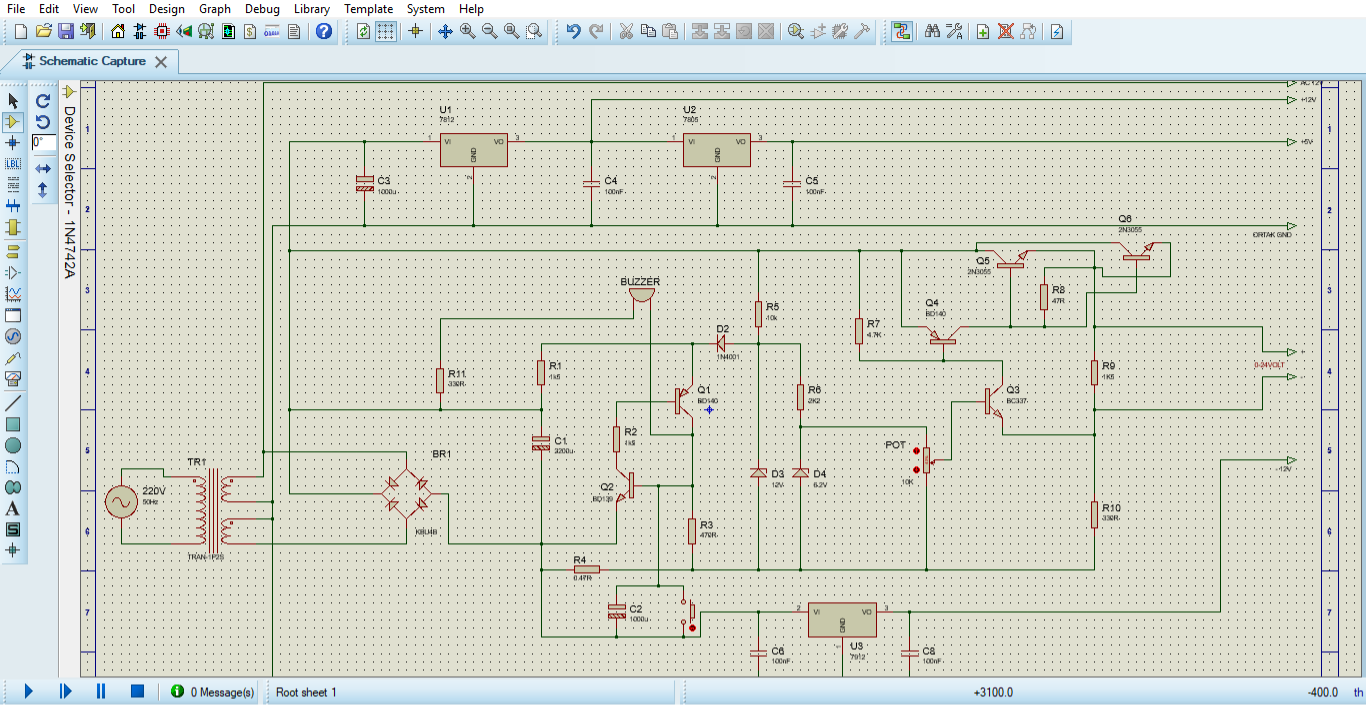1366x705 pixels.
Task: Click the 0 Message(s) status indicator
Action: click(x=213, y=692)
